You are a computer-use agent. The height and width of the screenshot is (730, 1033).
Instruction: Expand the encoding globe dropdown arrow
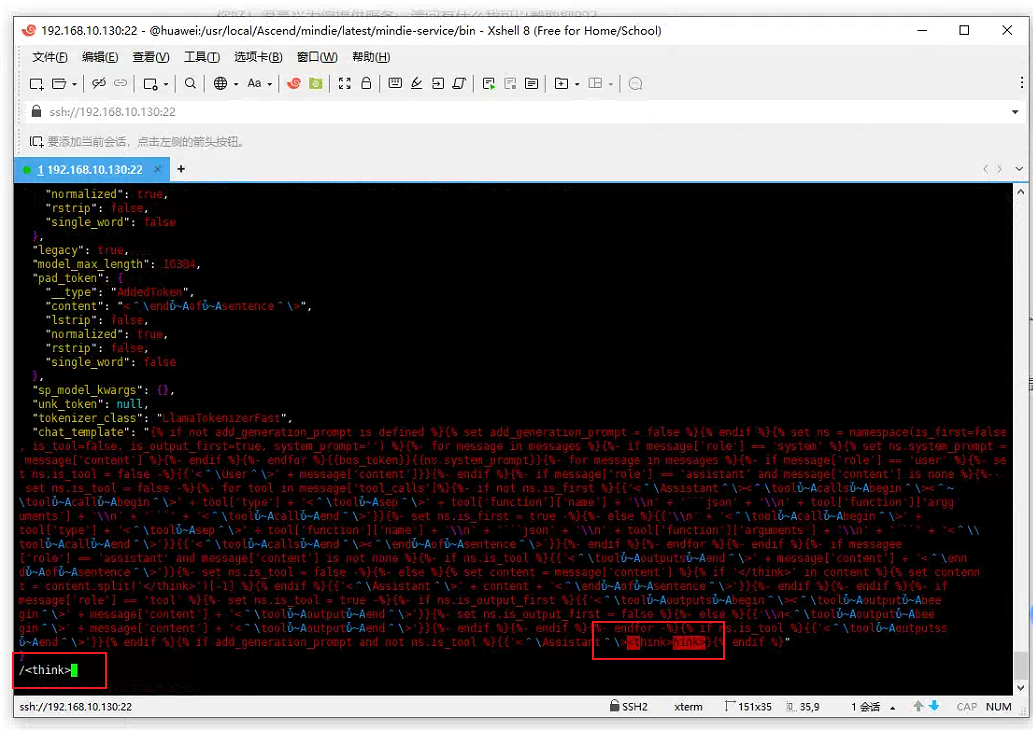[x=236, y=84]
